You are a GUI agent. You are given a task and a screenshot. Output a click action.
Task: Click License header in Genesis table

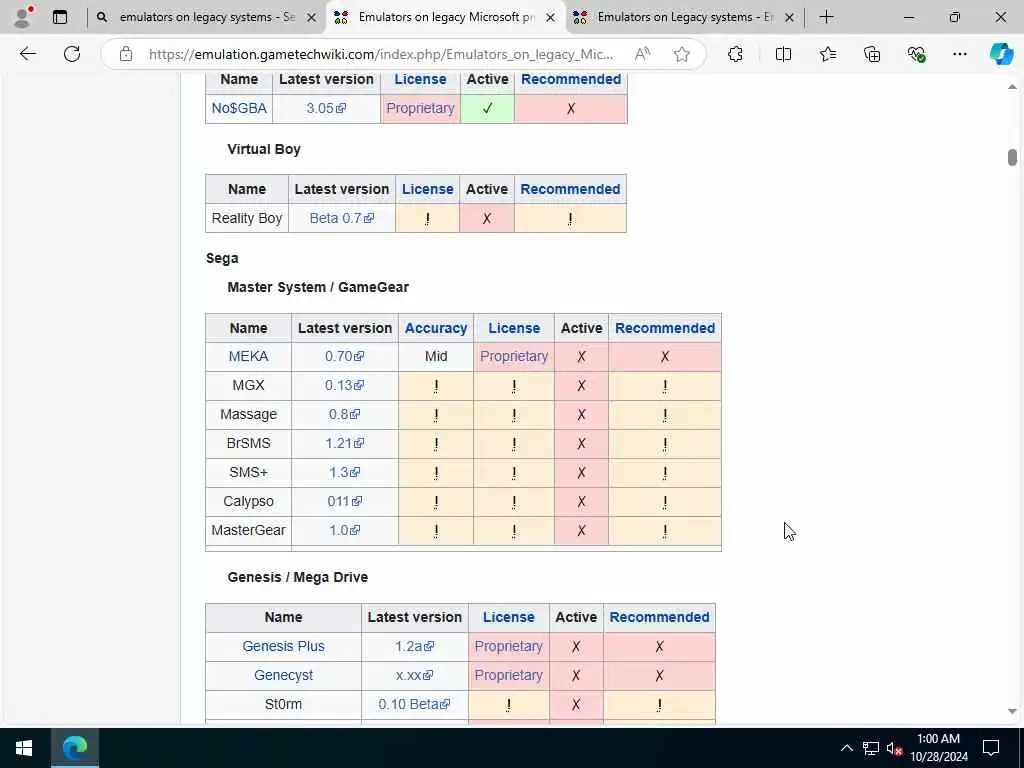coord(508,617)
